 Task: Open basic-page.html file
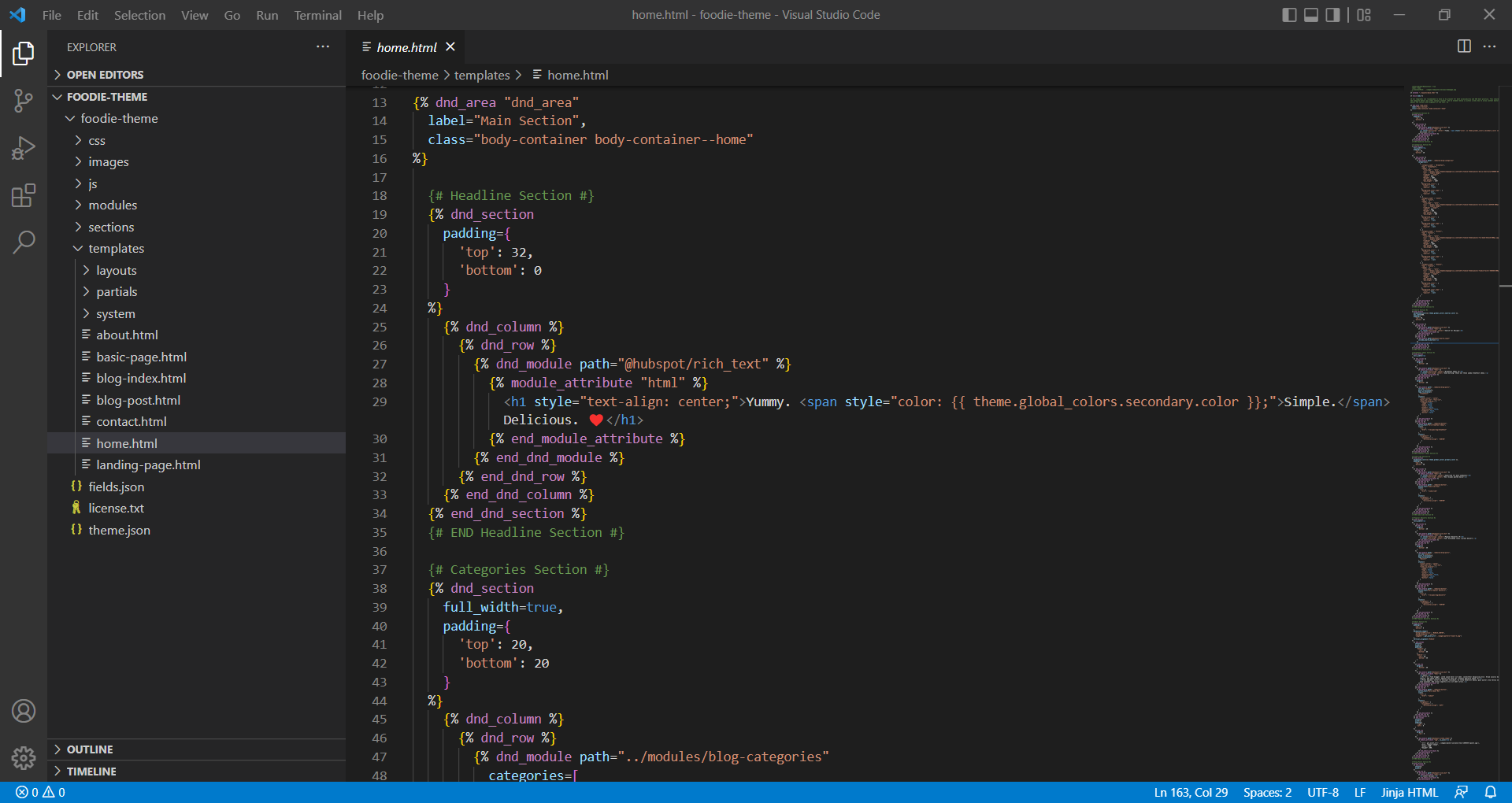point(141,357)
